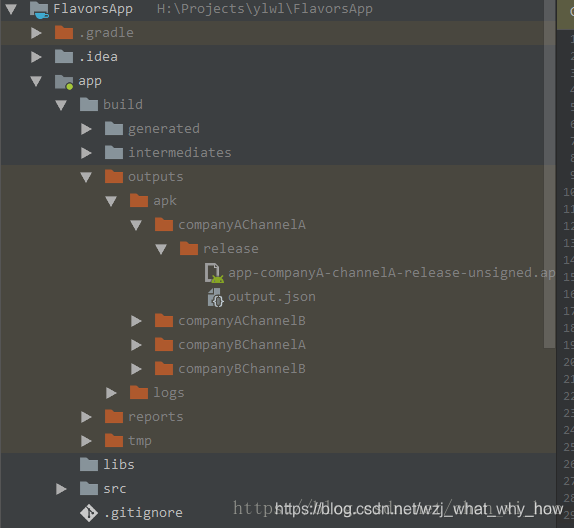This screenshot has width=574, height=528.
Task: Expand the .idea folder arrow
Action: click(36, 57)
